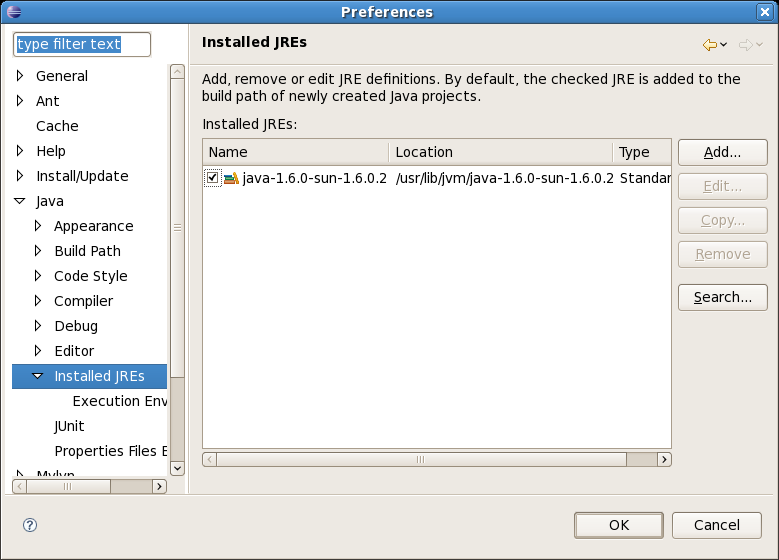This screenshot has height=560, width=779.
Task: Sort the table by Location column header
Action: pos(500,152)
